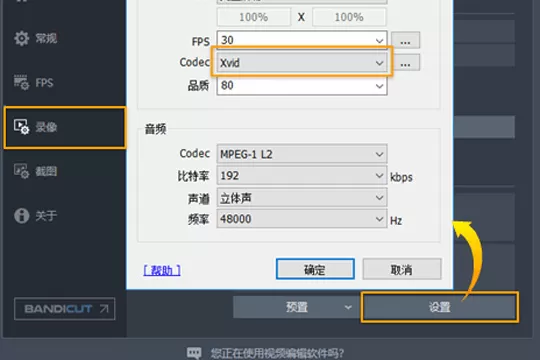Click the 帮助 help link
The width and height of the screenshot is (540, 360).
pos(162,270)
